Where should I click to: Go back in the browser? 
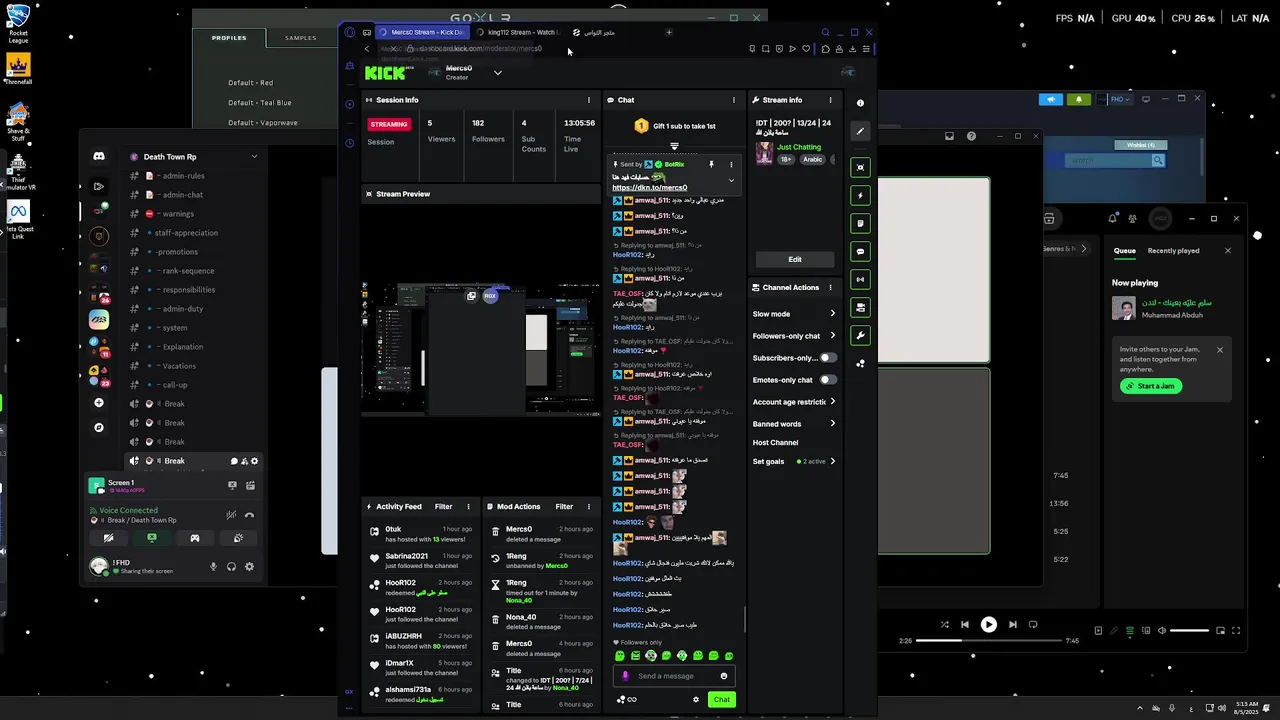(367, 49)
